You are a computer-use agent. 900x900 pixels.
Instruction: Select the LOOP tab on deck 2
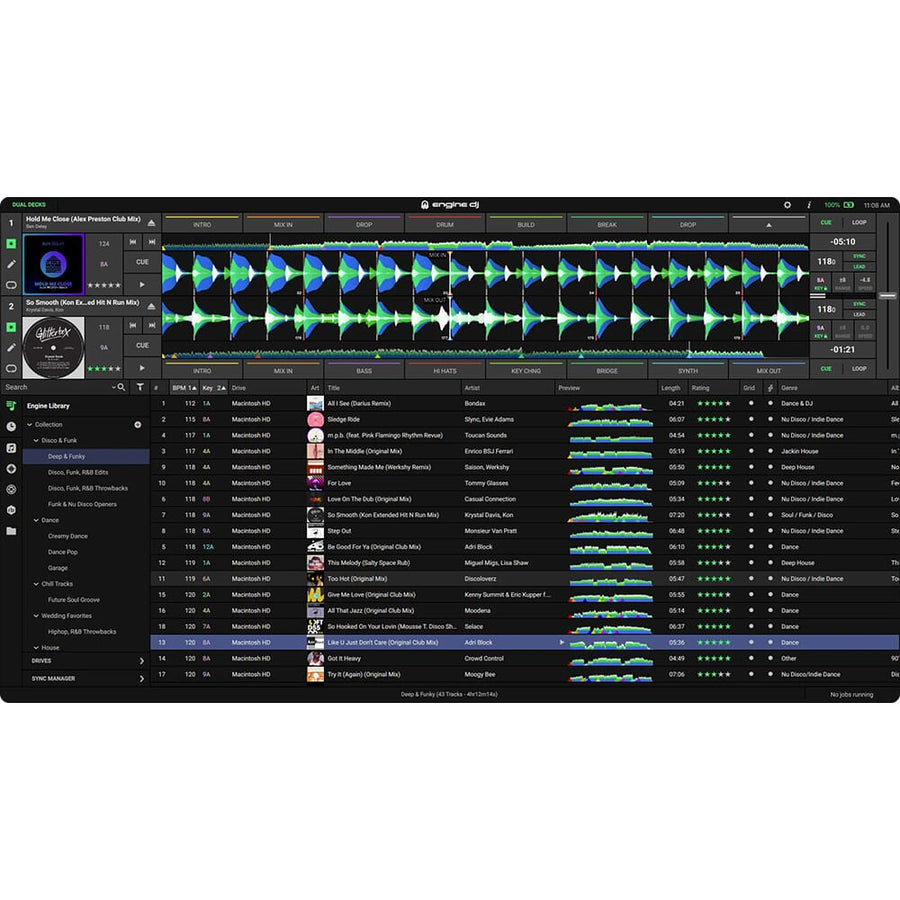pyautogui.click(x=859, y=368)
